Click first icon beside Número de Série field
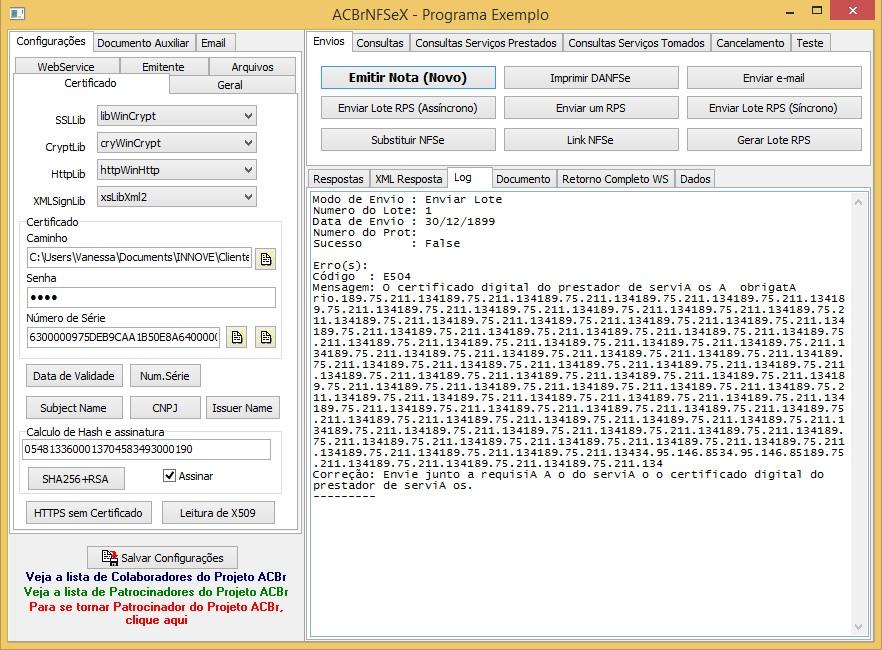This screenshot has height=650, width=882. point(237,337)
